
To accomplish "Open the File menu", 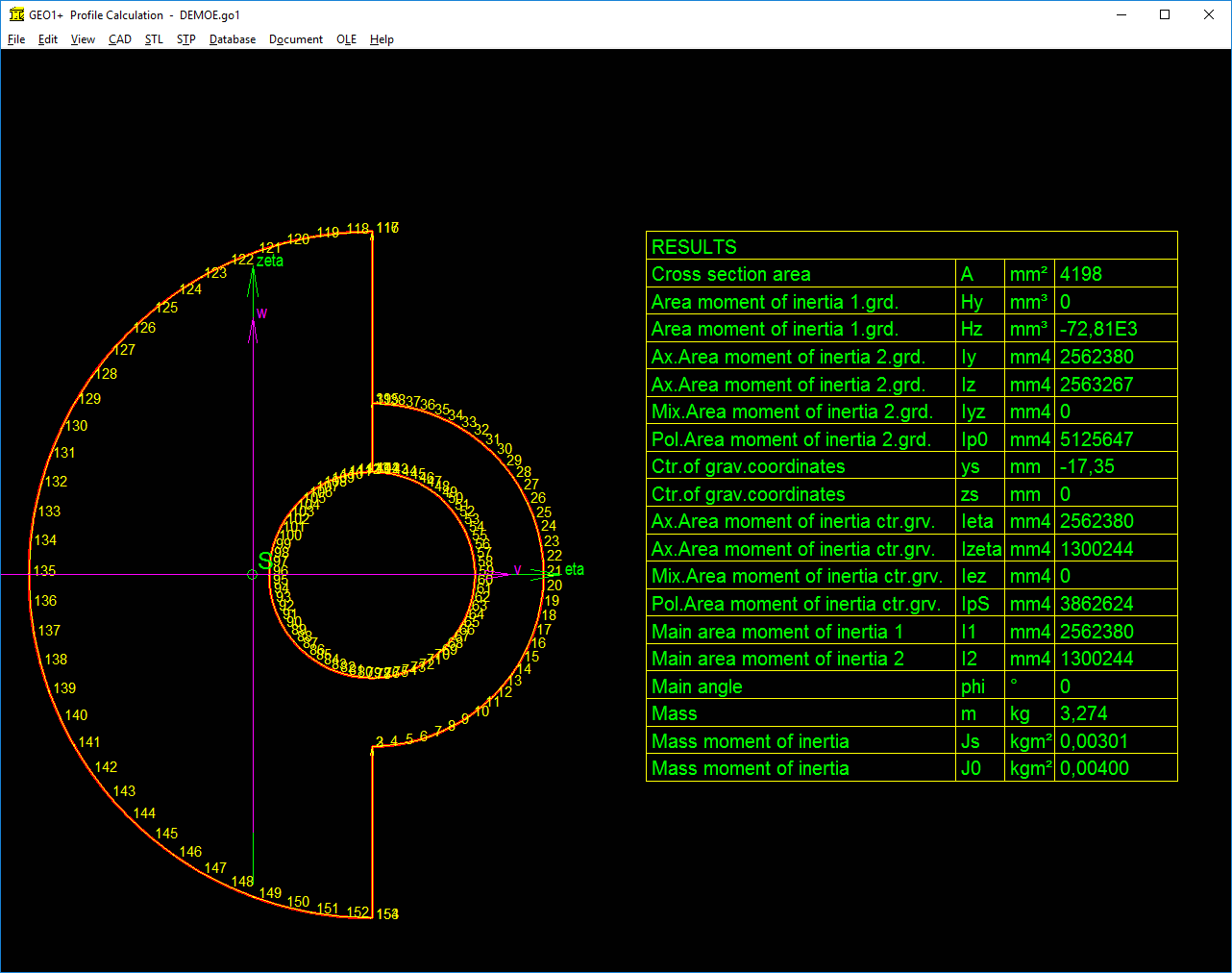I will (x=16, y=39).
